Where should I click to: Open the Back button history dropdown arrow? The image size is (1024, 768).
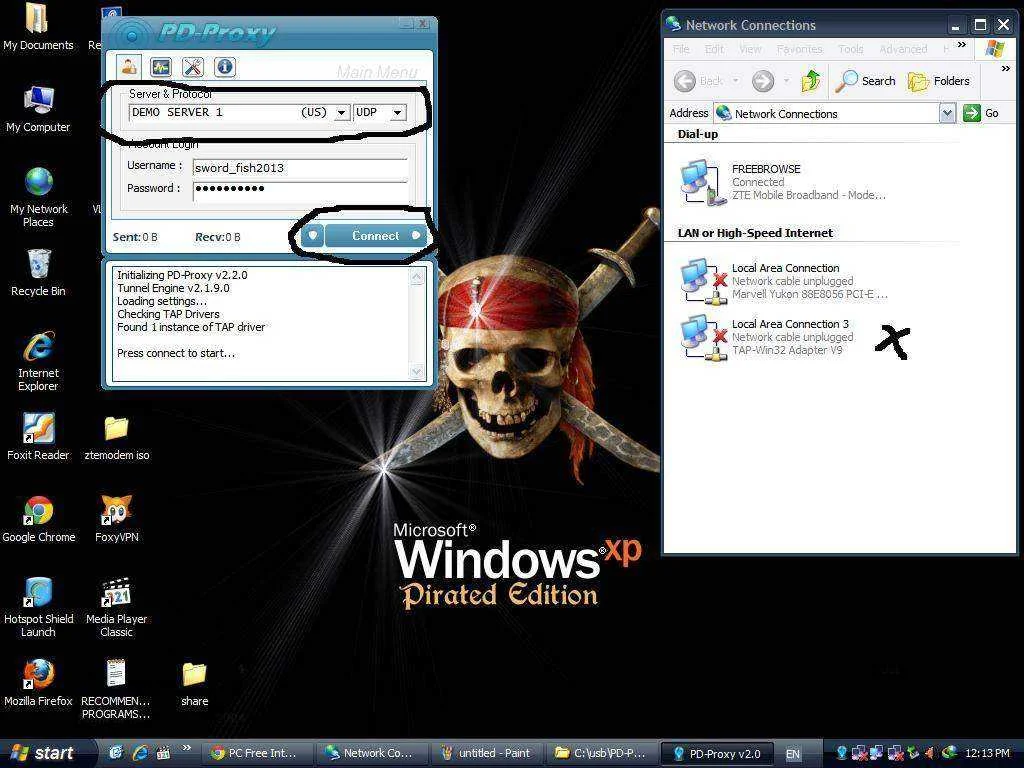pos(735,81)
